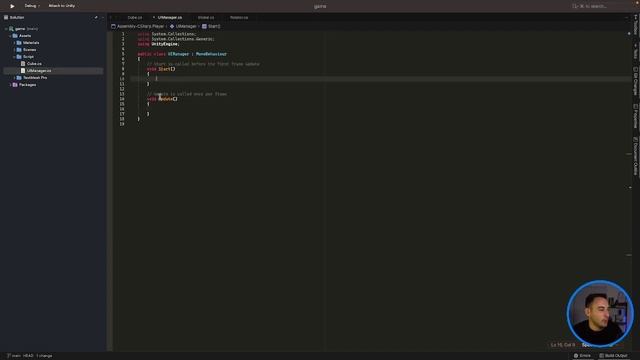Open the Properties side panel
The height and width of the screenshot is (360, 640).
[x=636, y=116]
